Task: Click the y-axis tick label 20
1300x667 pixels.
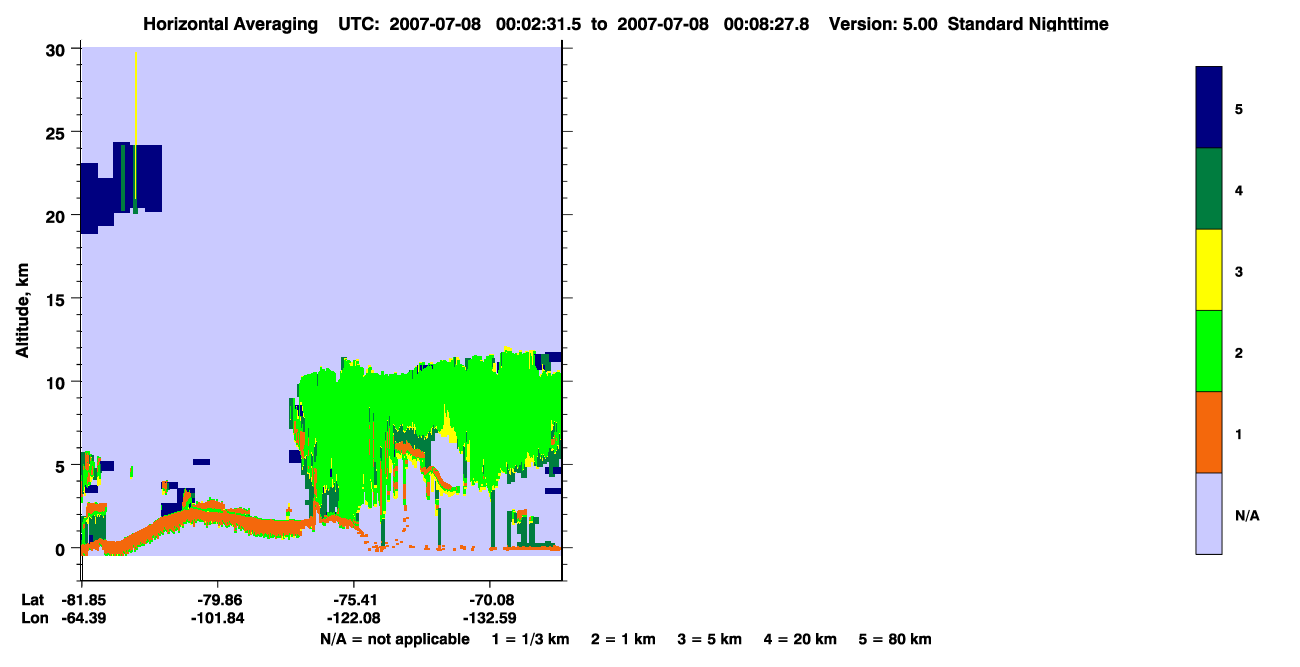Action: point(57,216)
